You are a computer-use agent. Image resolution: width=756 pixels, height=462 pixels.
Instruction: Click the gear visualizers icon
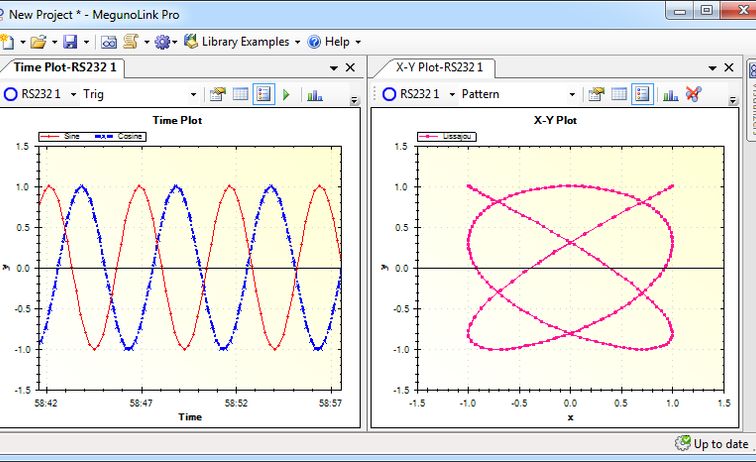(x=162, y=42)
